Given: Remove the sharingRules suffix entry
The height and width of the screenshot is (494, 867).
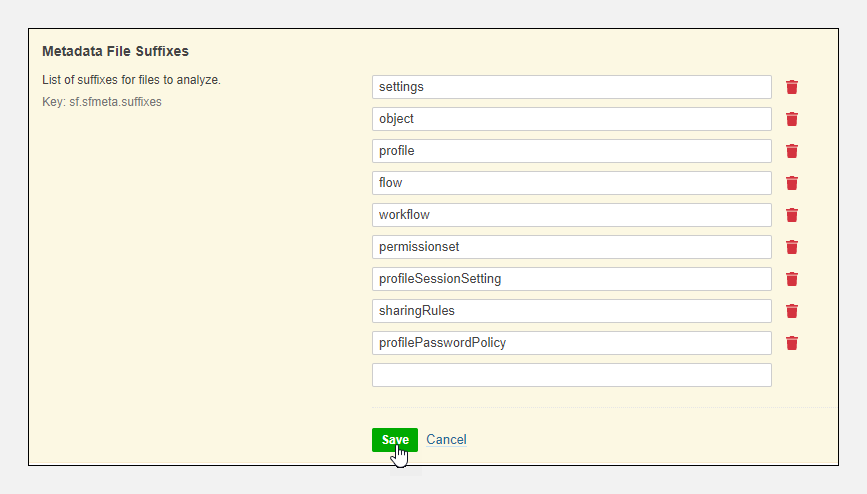Looking at the screenshot, I should coord(792,311).
